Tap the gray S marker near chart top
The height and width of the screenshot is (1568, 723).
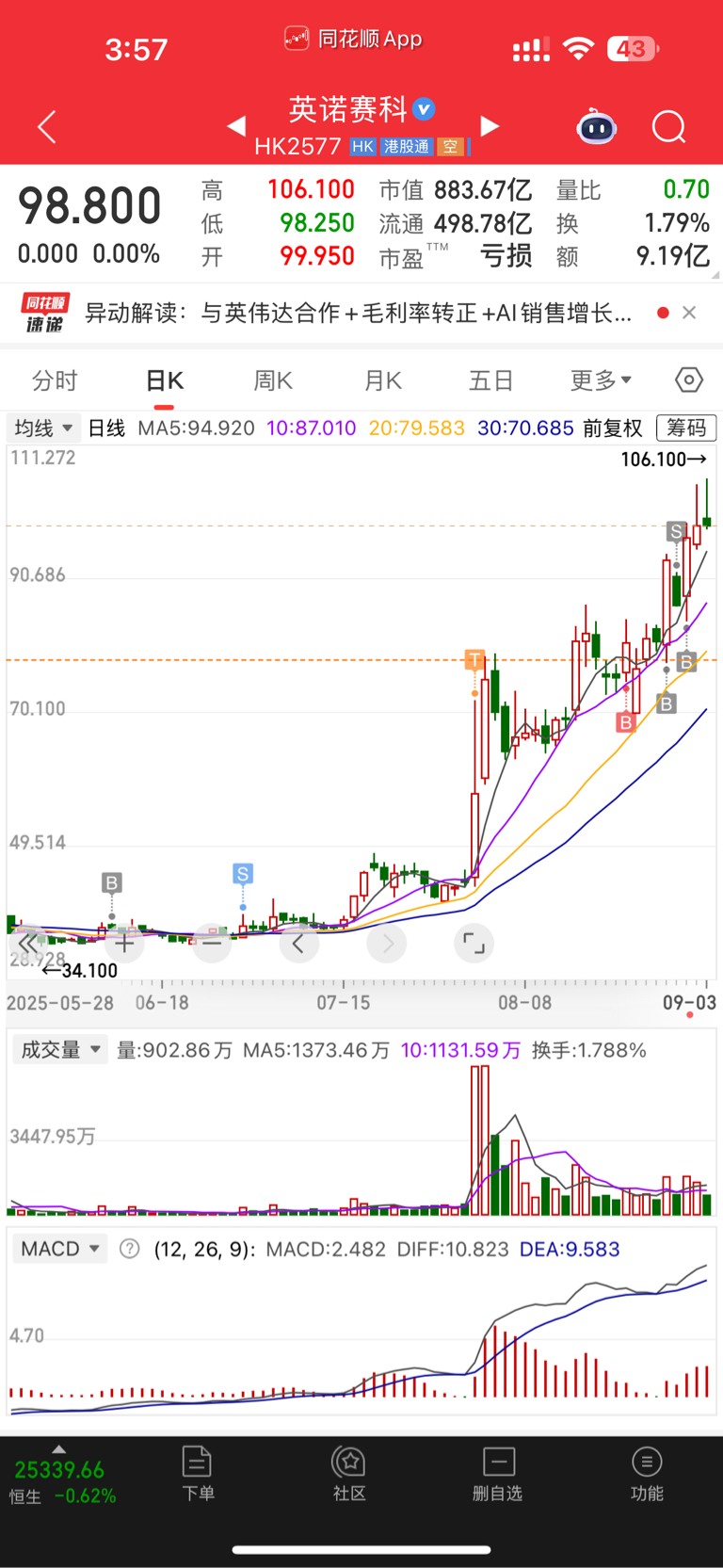click(x=676, y=531)
